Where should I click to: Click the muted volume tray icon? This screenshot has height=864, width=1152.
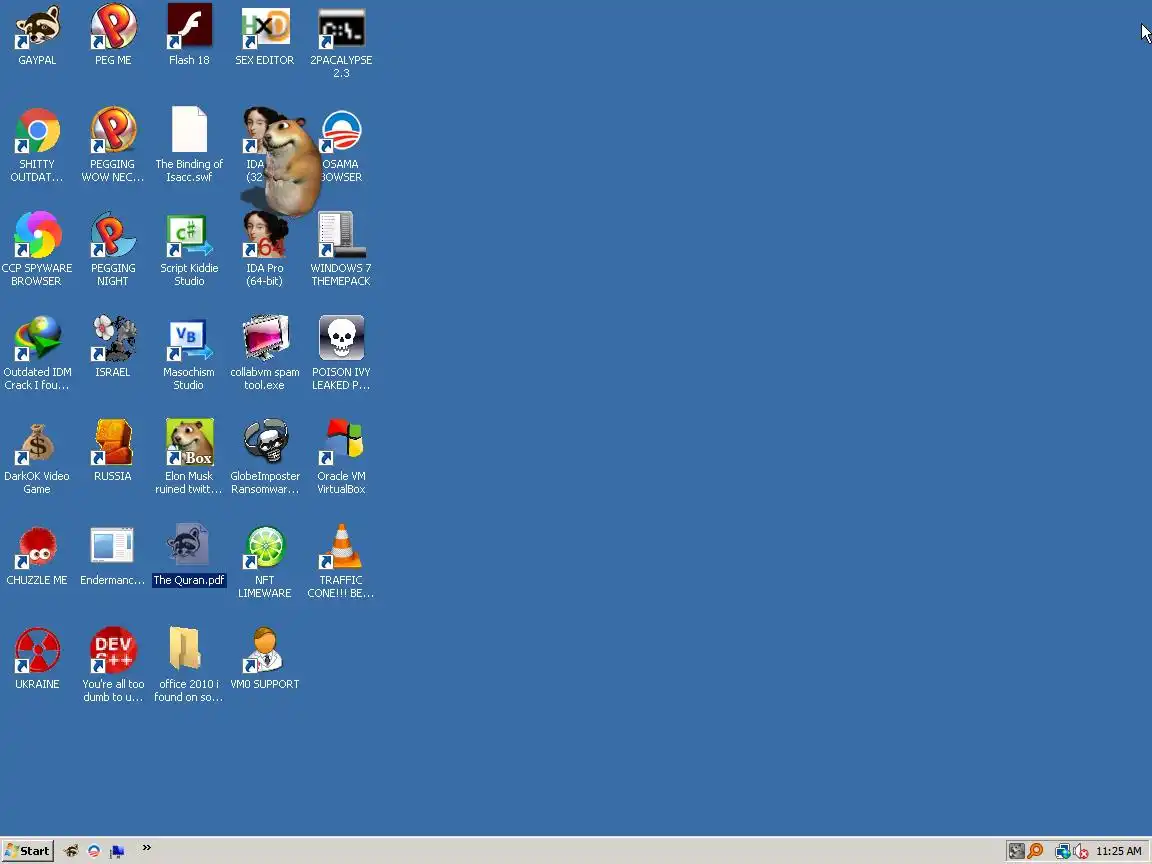(1080, 852)
